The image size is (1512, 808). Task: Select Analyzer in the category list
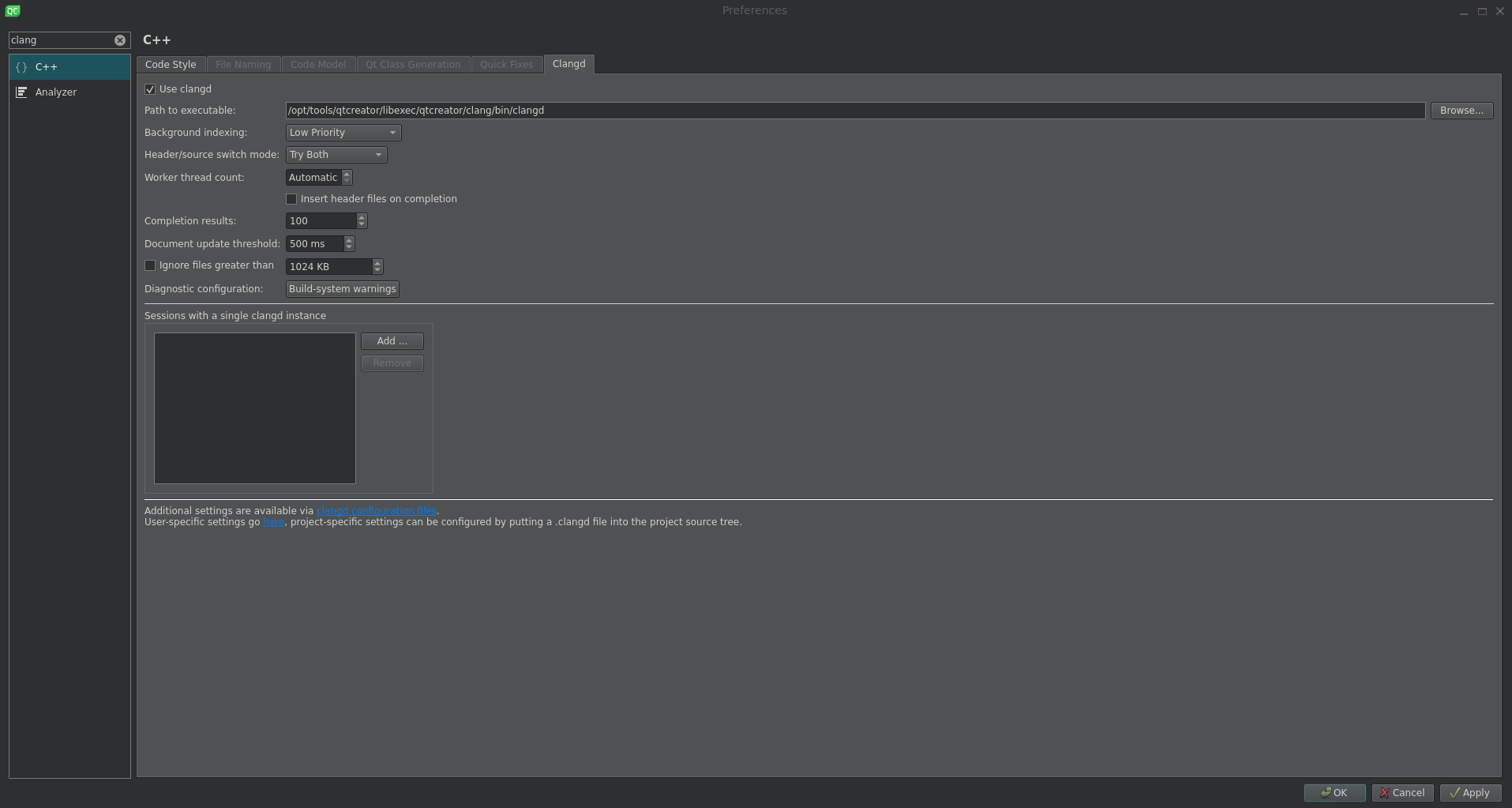coord(69,92)
